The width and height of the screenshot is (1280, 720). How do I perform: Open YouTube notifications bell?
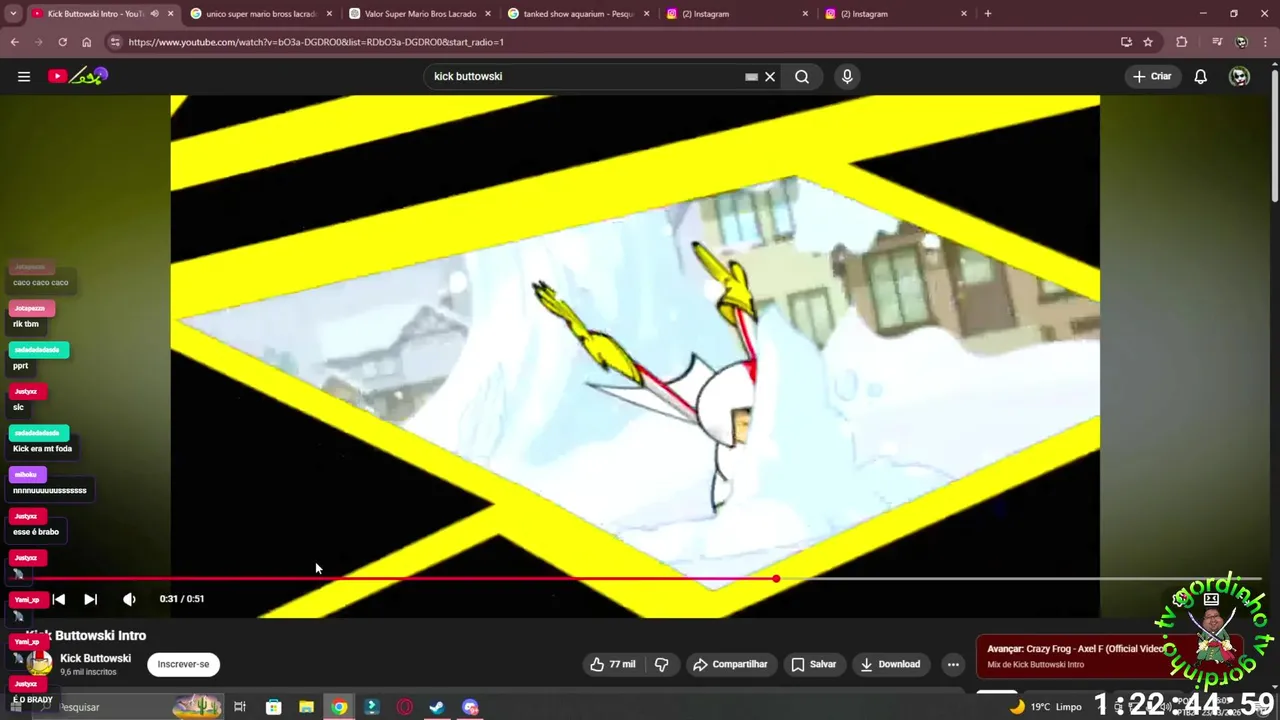click(1201, 76)
